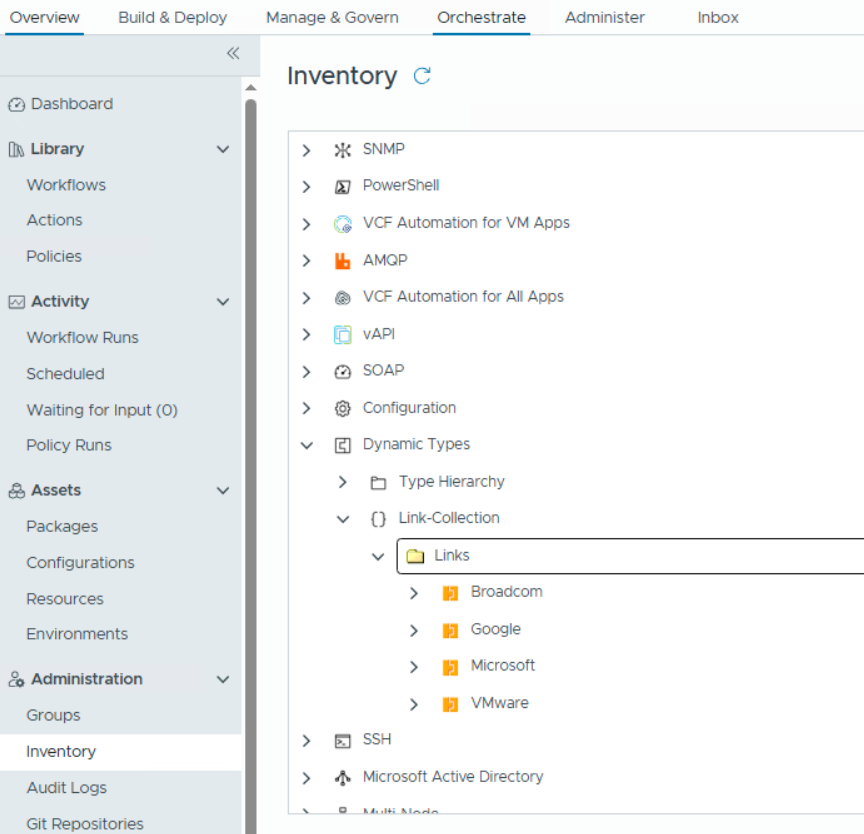The width and height of the screenshot is (864, 834).
Task: Click the Dashboard gauge icon in sidebar
Action: point(16,105)
